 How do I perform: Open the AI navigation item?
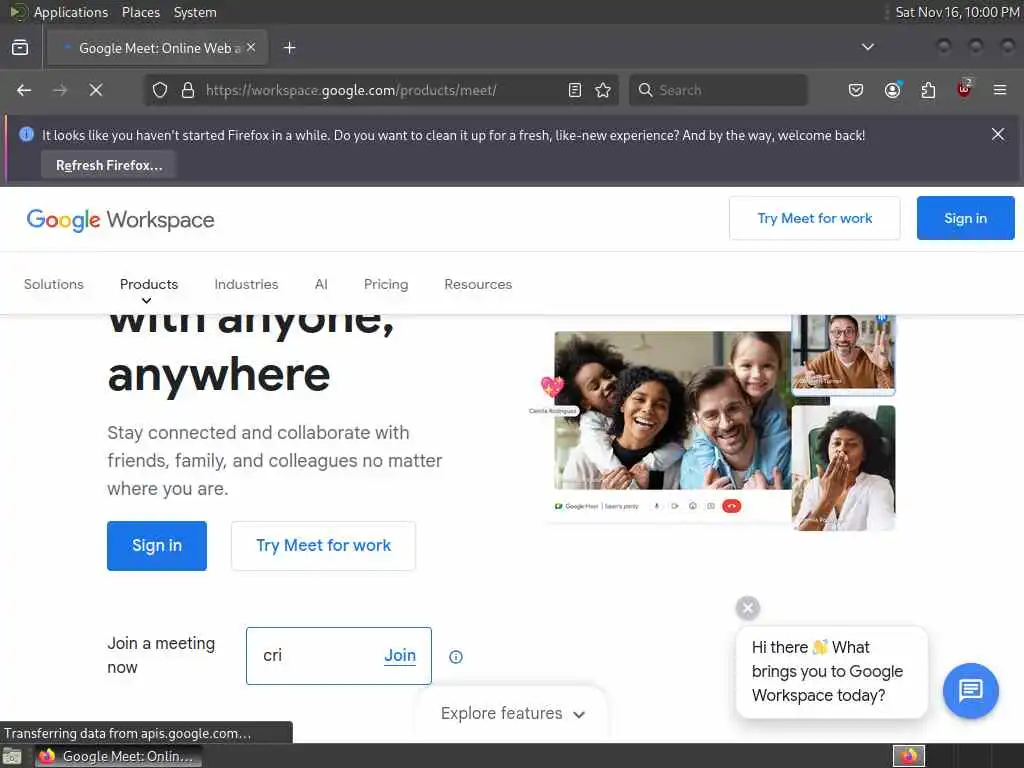[x=321, y=284]
